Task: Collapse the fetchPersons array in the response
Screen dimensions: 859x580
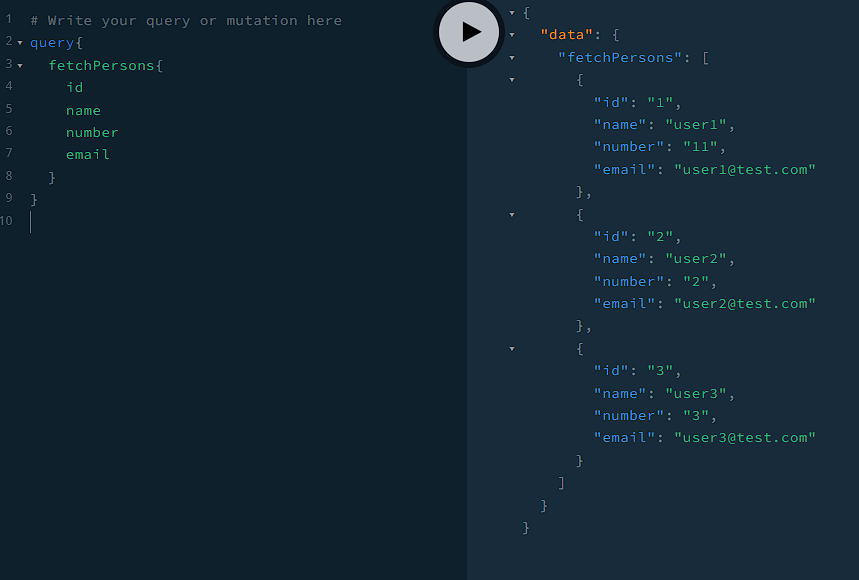Action: click(x=511, y=57)
